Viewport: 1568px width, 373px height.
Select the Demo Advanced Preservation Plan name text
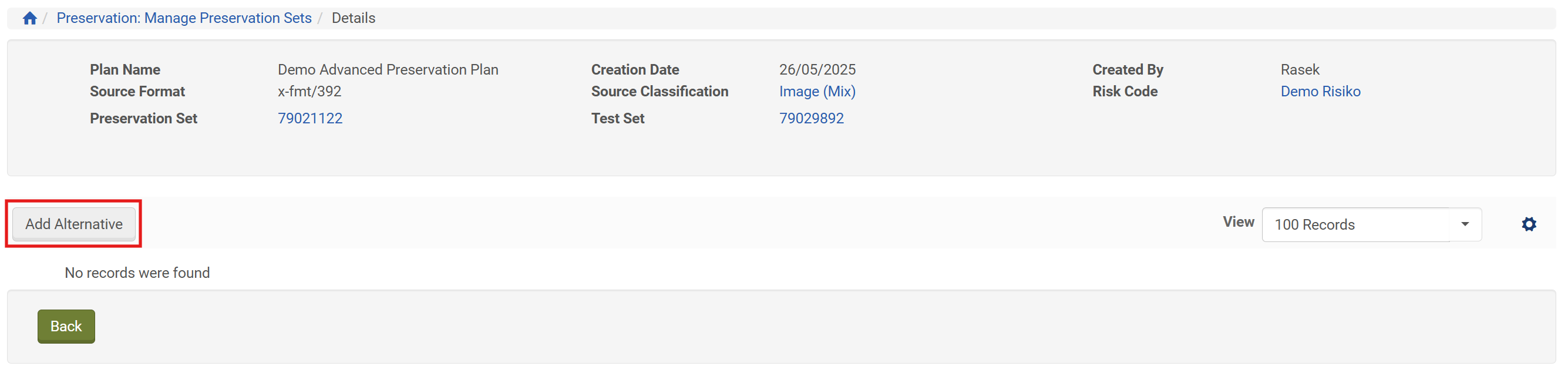tap(388, 70)
